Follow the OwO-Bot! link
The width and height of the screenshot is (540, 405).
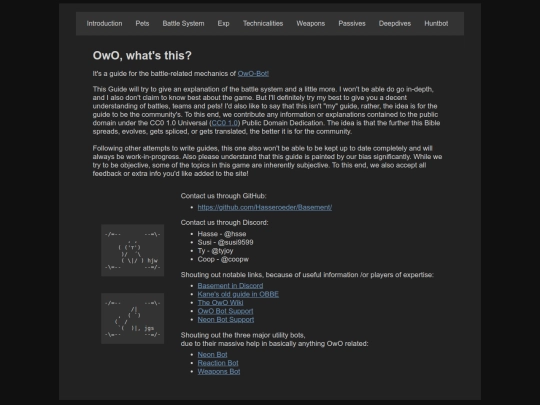click(253, 74)
